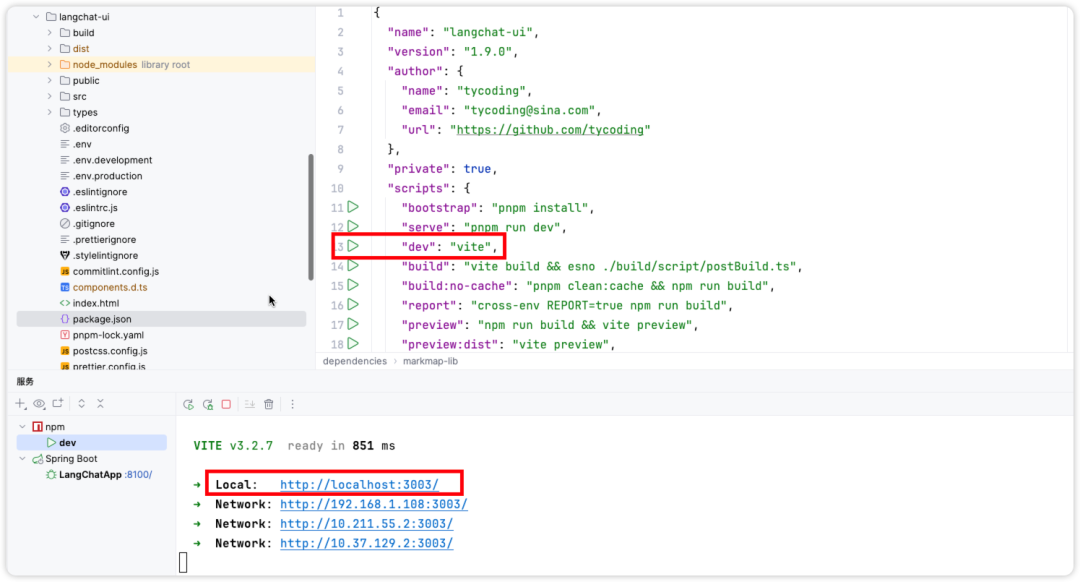Open .stylelintignore file

[105, 256]
